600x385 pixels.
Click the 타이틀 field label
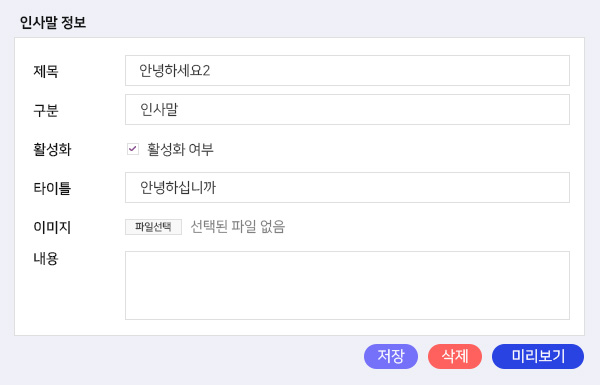point(52,188)
